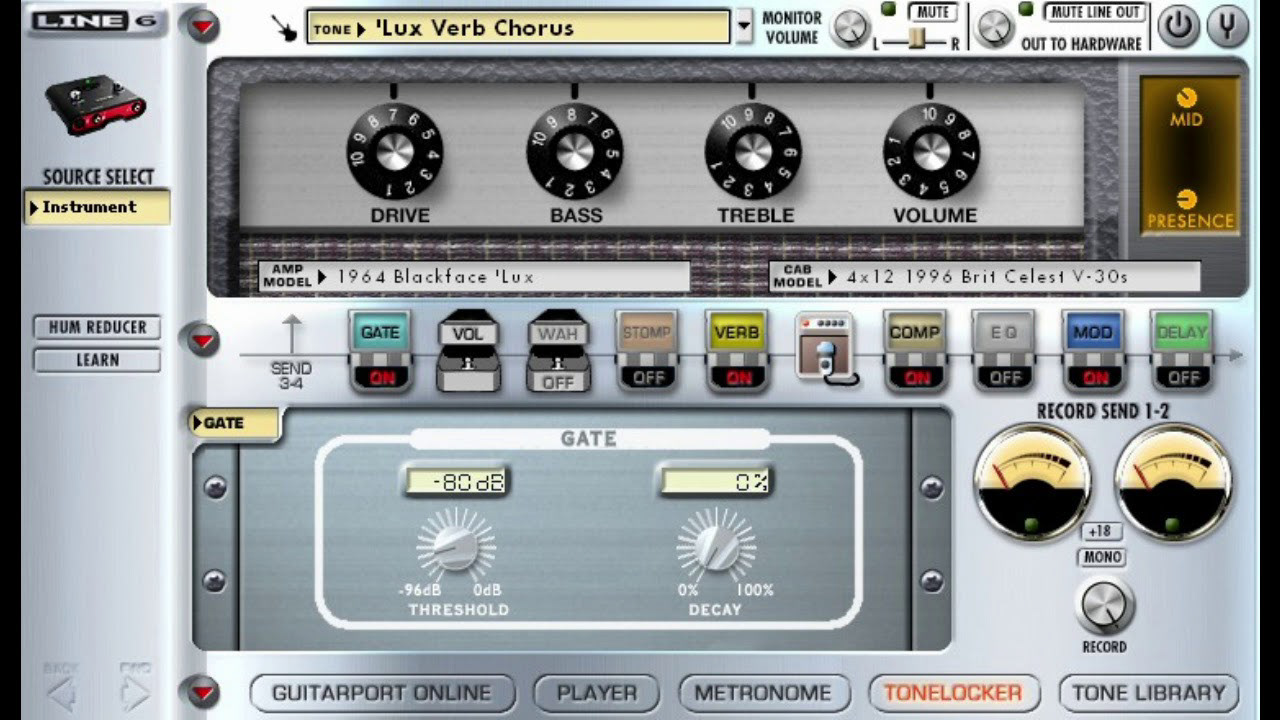Toggle the Wah OFF switch
This screenshot has width=1280, height=720.
point(558,382)
